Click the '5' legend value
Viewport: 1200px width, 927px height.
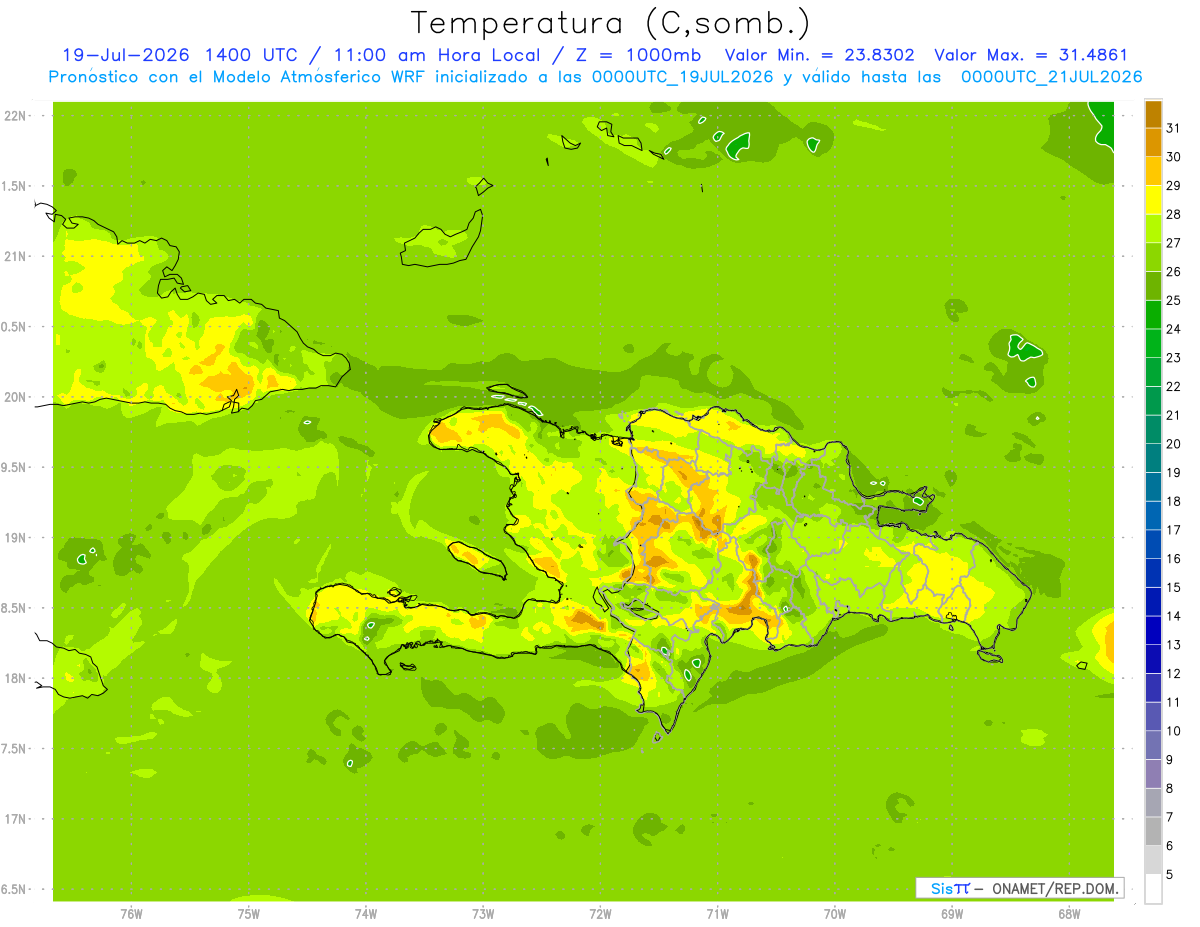click(x=1170, y=874)
